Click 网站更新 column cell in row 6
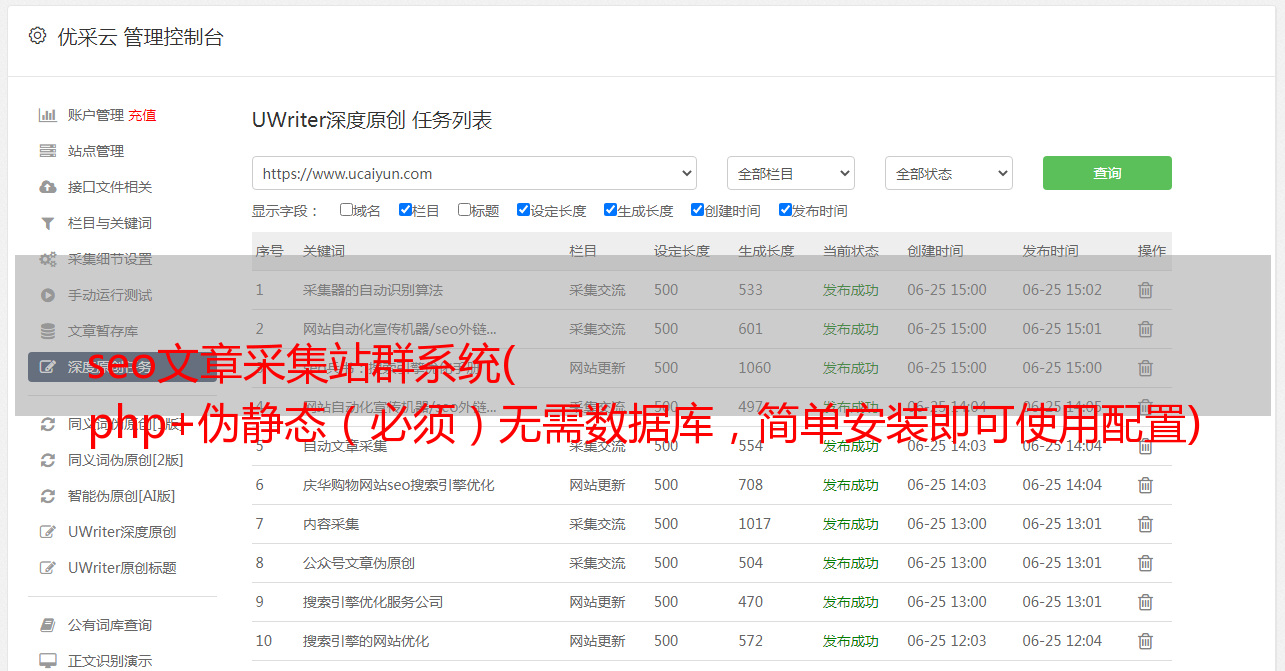The image size is (1285, 671). pos(597,485)
